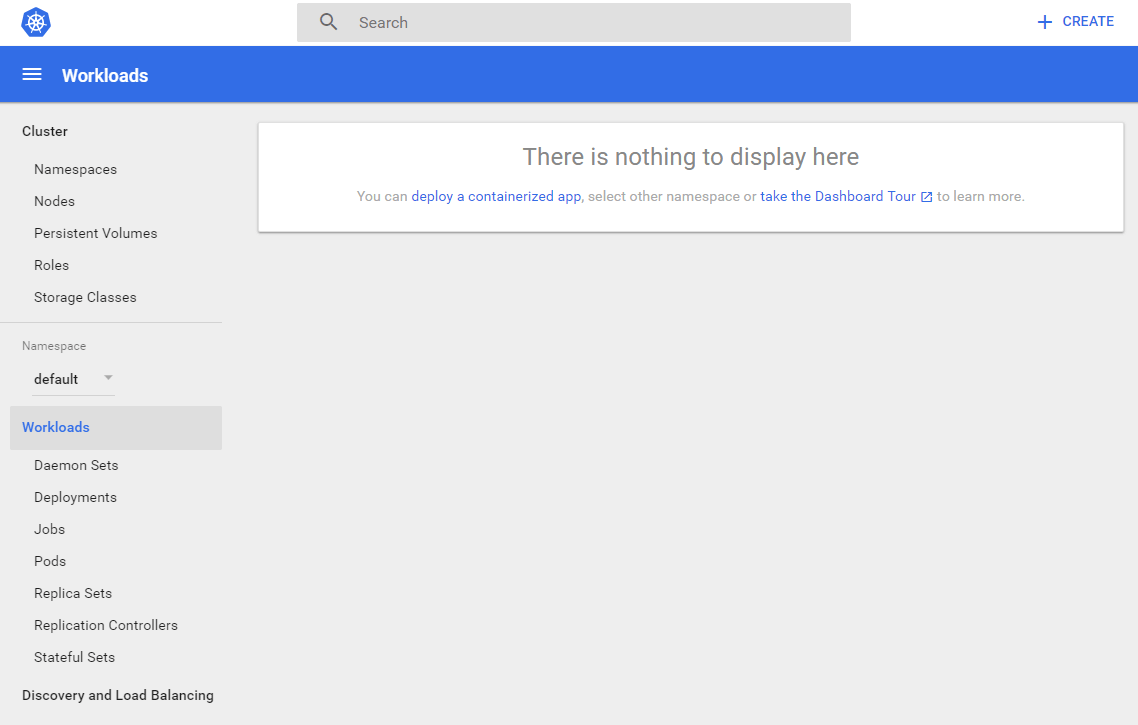This screenshot has width=1138, height=725.
Task: Go to Nodes page
Action: 54,201
